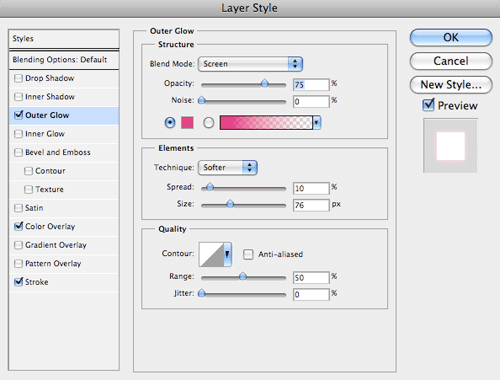Click the Cancel button
Viewport: 500px width, 380px height.
coord(451,61)
